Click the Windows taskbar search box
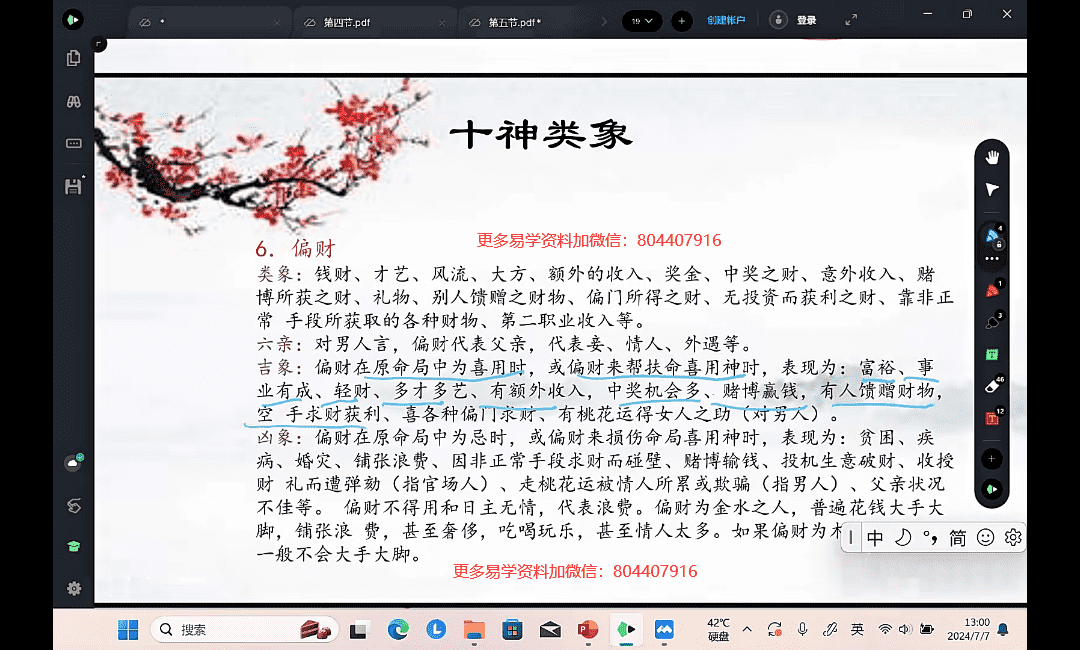 click(x=227, y=629)
